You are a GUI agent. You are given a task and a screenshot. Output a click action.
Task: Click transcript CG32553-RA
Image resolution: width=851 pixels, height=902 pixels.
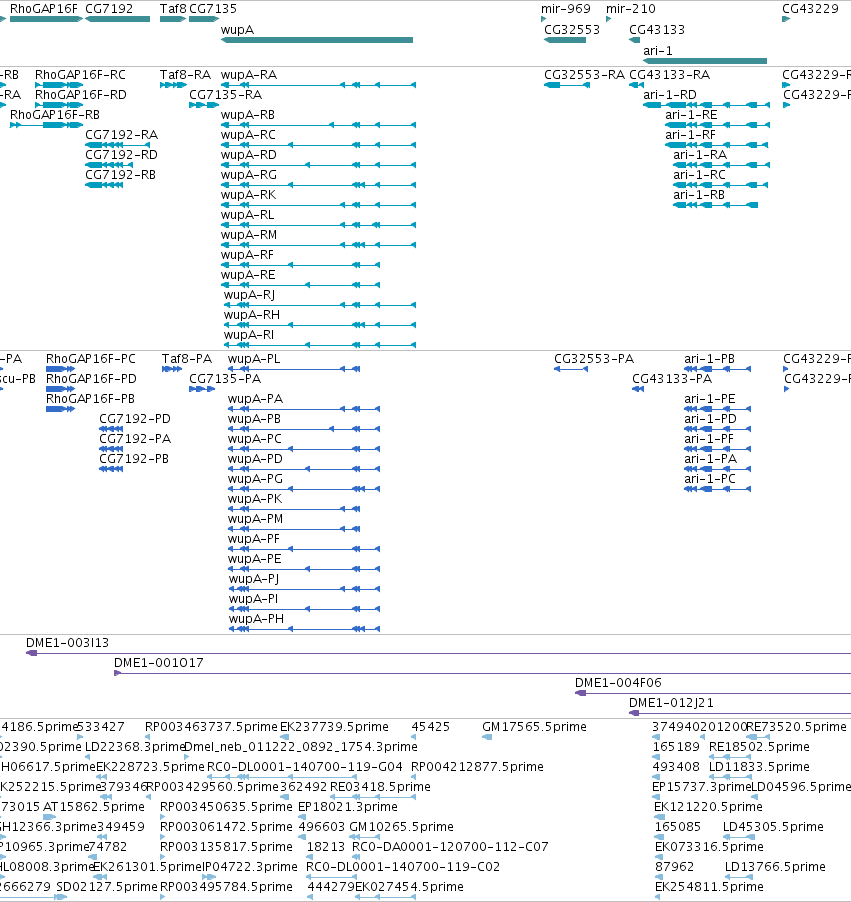(585, 75)
